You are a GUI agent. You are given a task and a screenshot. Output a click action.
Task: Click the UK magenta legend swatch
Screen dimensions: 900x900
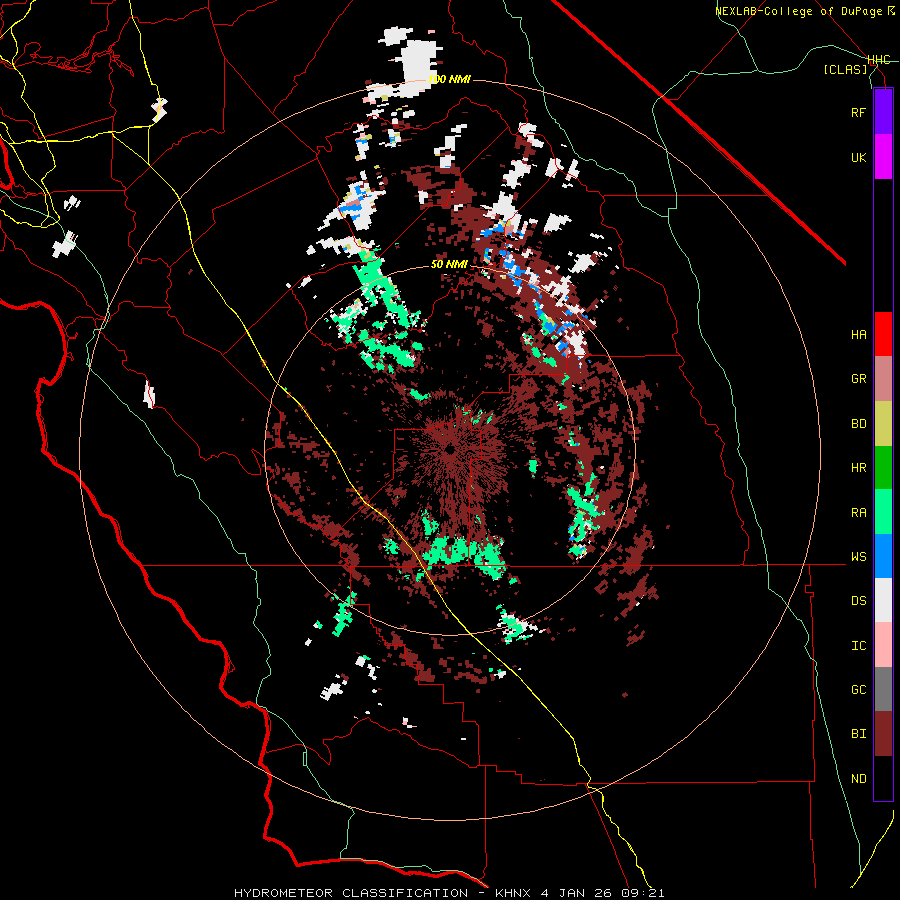point(883,157)
